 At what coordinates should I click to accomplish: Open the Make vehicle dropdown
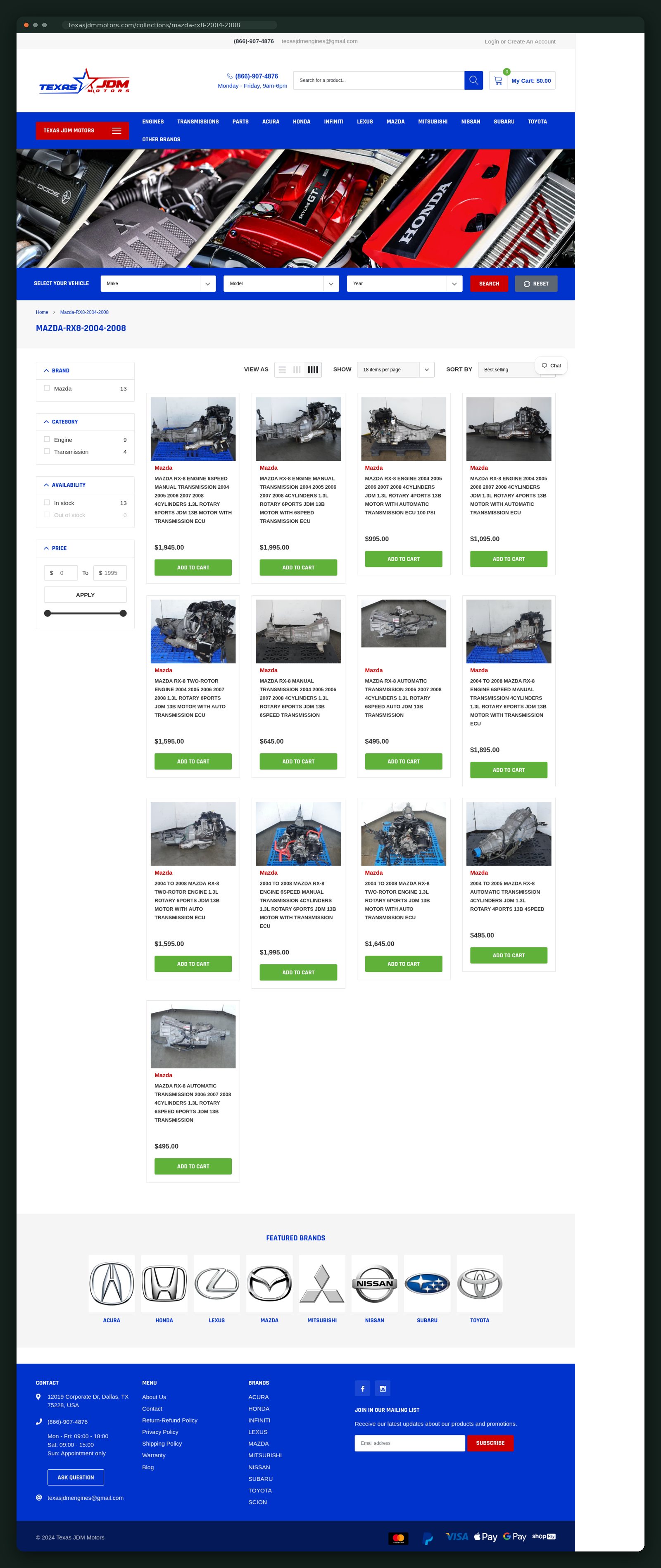tap(158, 284)
